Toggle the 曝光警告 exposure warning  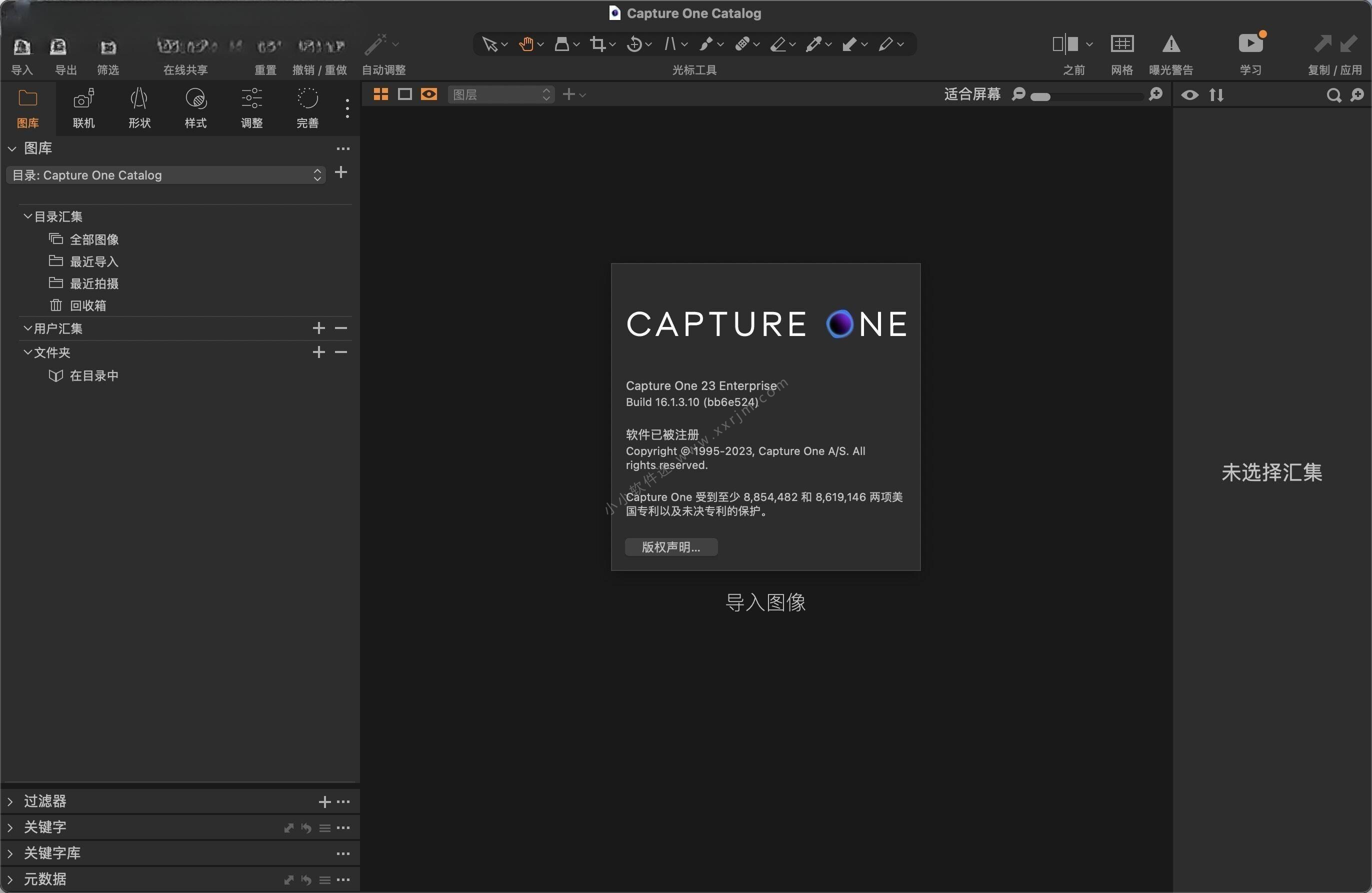pyautogui.click(x=1171, y=44)
